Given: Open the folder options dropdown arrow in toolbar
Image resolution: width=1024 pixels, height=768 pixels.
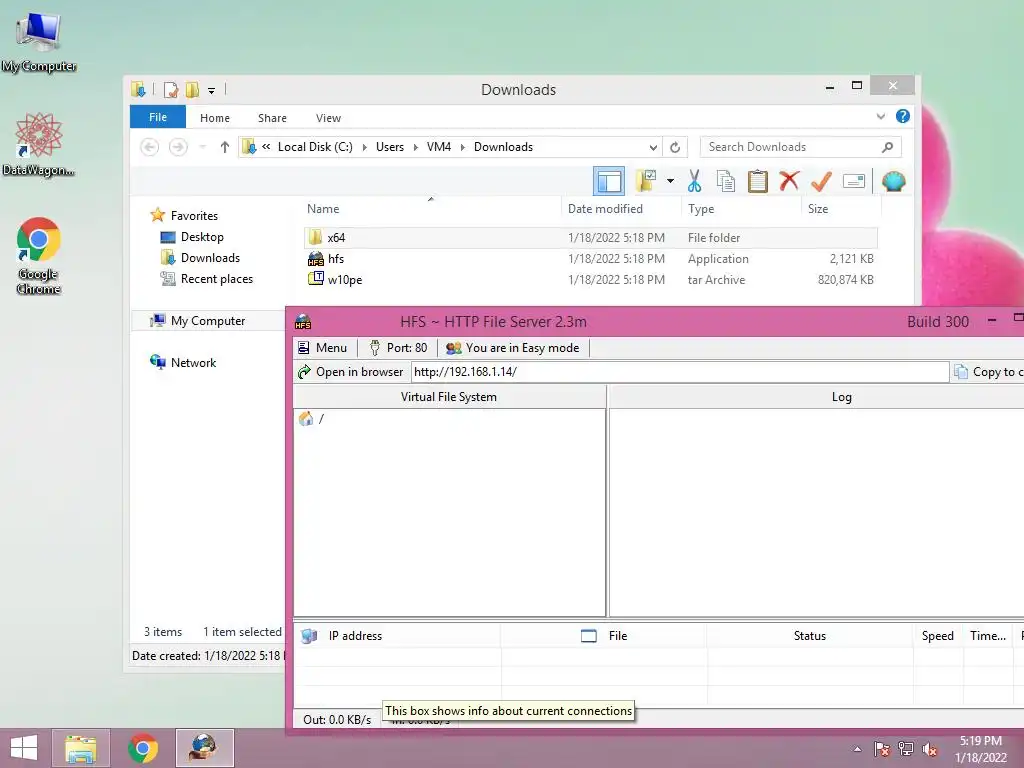Looking at the screenshot, I should pyautogui.click(x=670, y=181).
